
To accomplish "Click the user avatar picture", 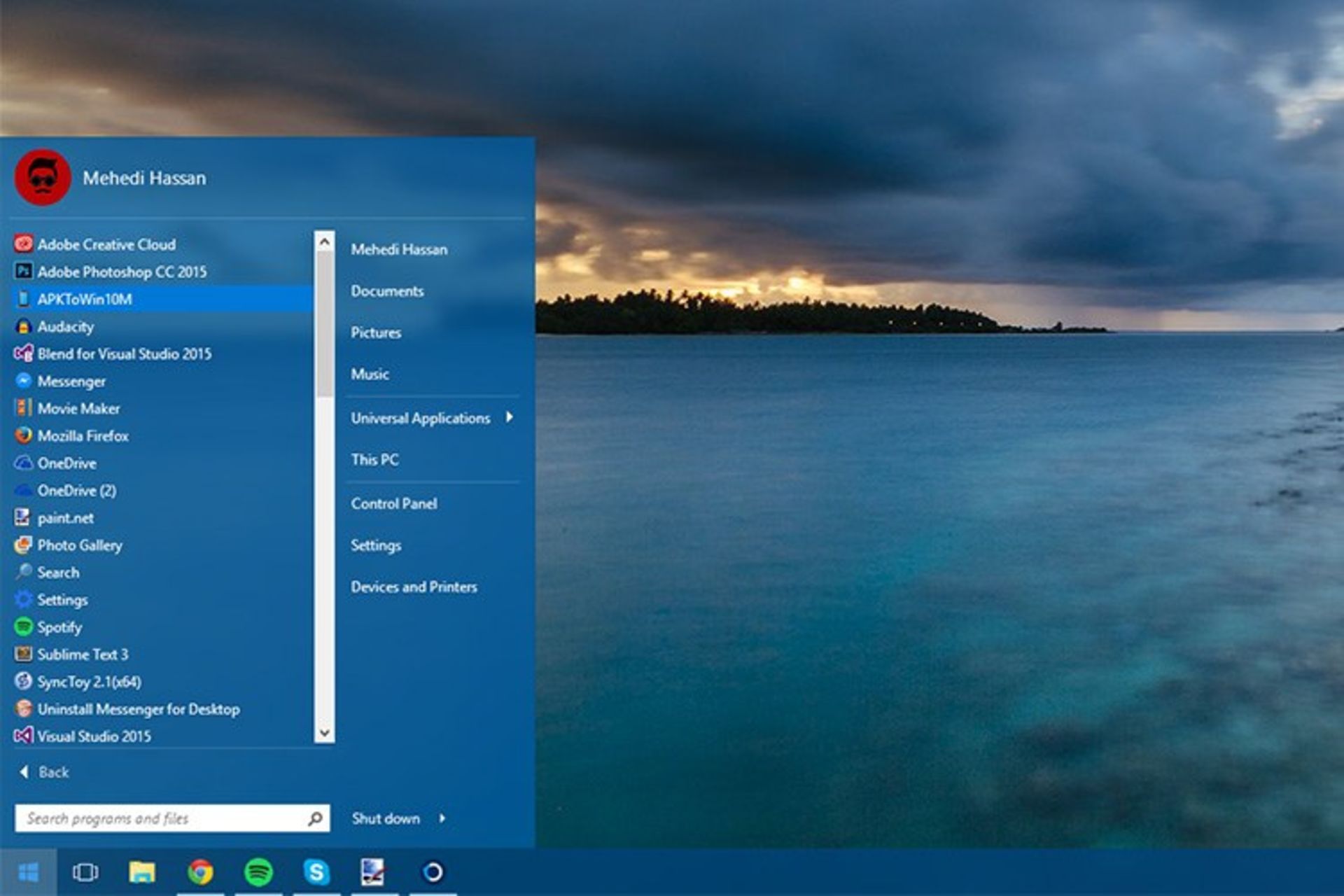I will 43,178.
